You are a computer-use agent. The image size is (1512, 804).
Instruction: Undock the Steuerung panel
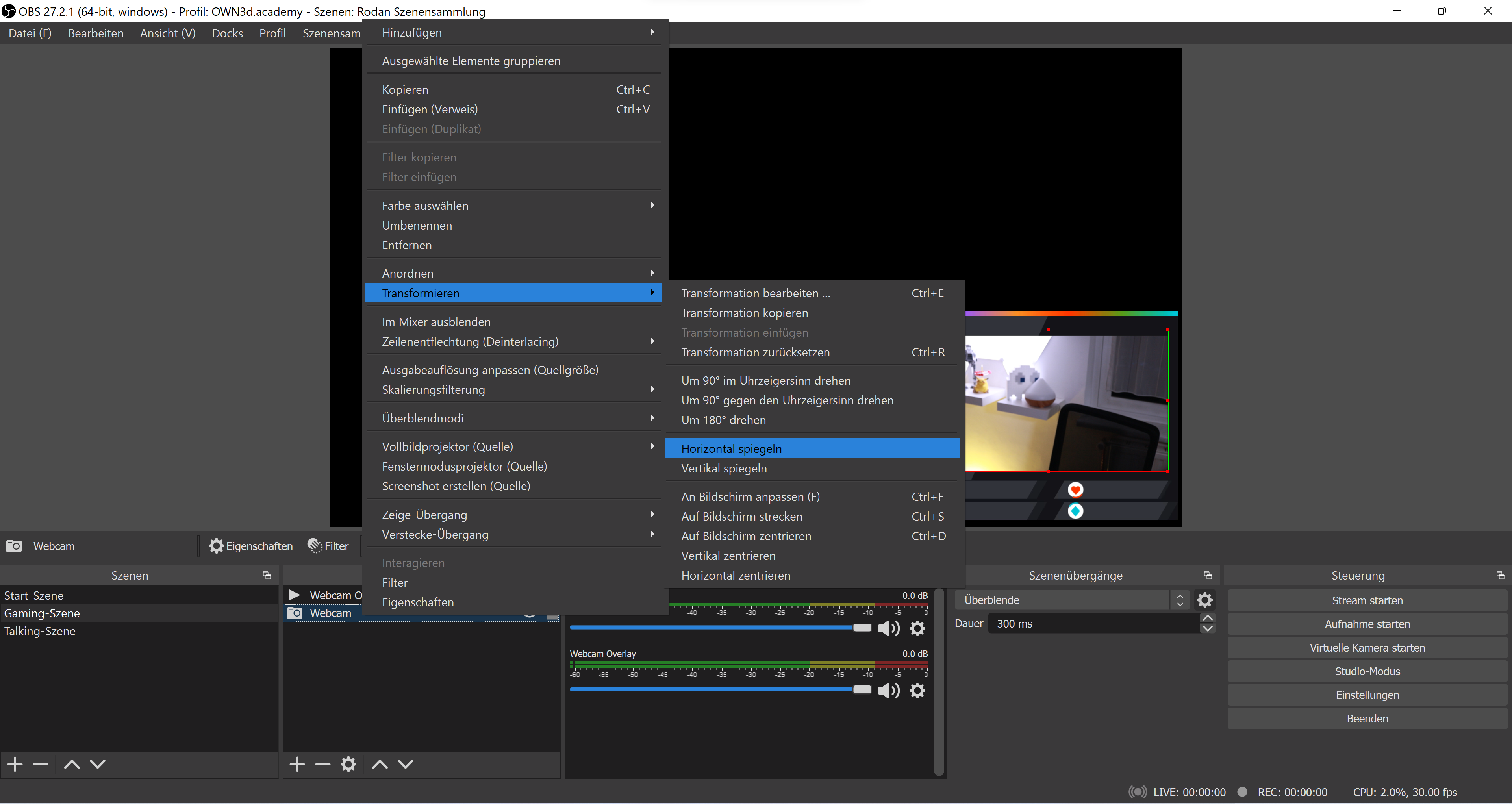(1500, 575)
